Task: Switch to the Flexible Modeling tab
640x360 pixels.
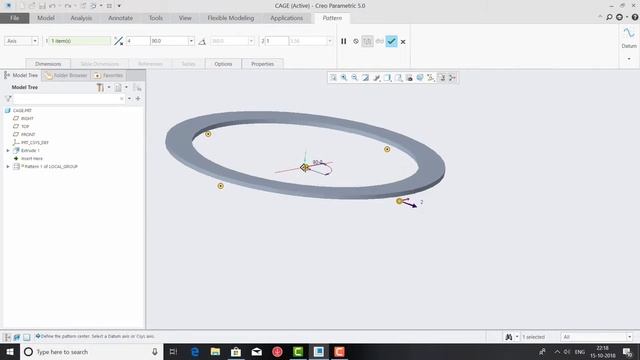Action: 231,18
